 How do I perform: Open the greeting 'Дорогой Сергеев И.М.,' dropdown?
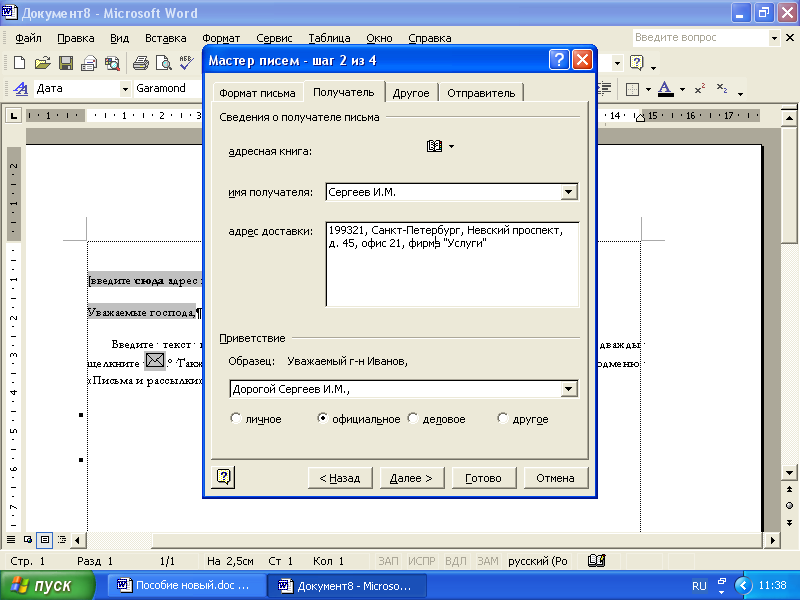click(x=568, y=389)
